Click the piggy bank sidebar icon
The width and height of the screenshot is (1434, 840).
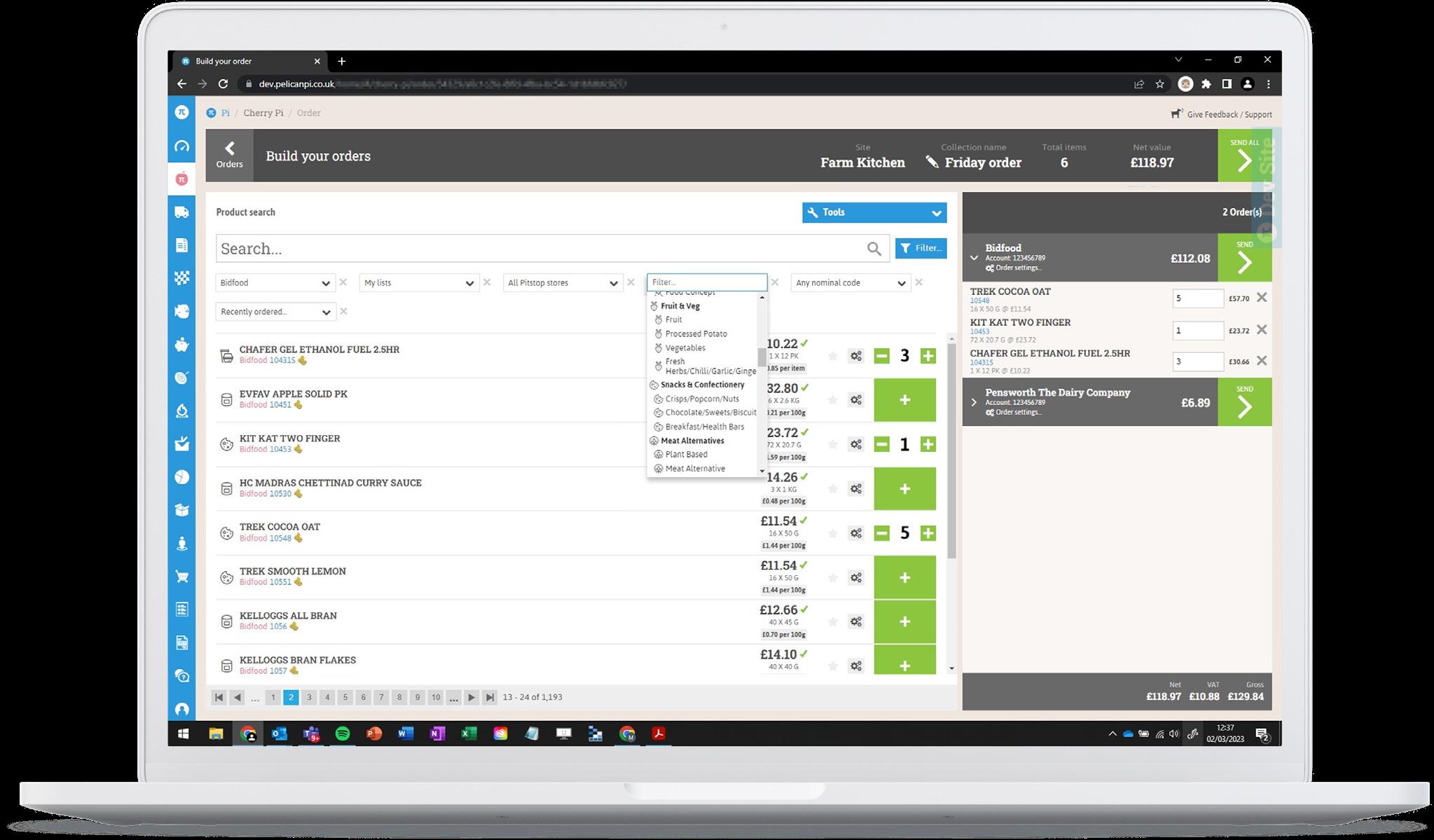tap(181, 344)
